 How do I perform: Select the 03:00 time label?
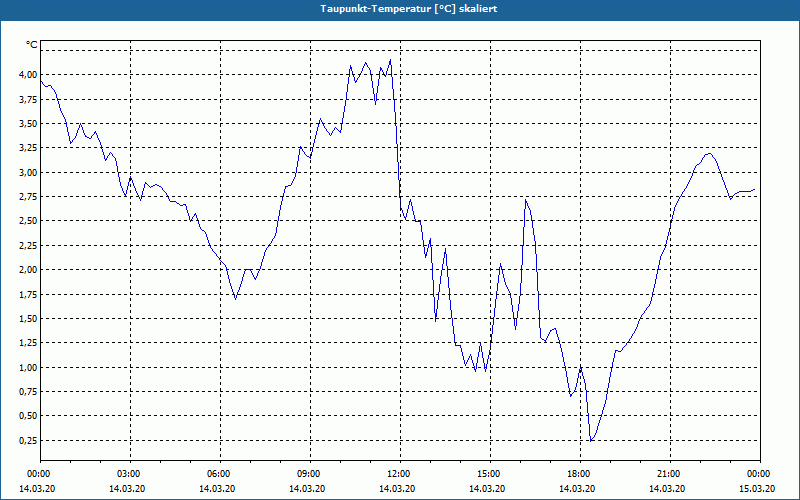pos(131,474)
